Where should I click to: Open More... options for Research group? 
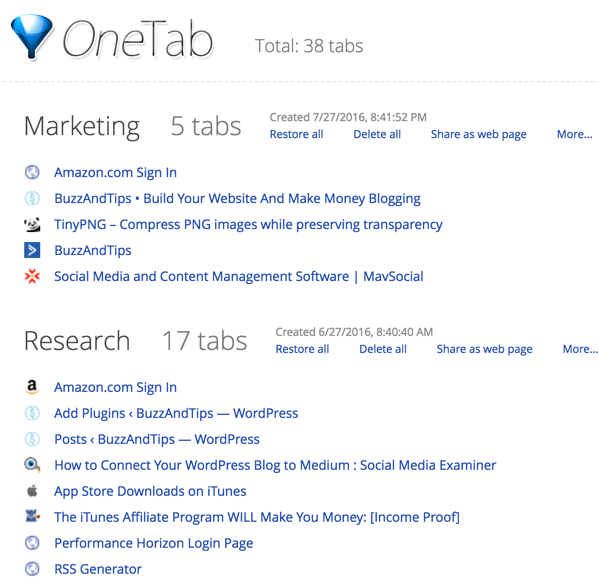tap(580, 349)
